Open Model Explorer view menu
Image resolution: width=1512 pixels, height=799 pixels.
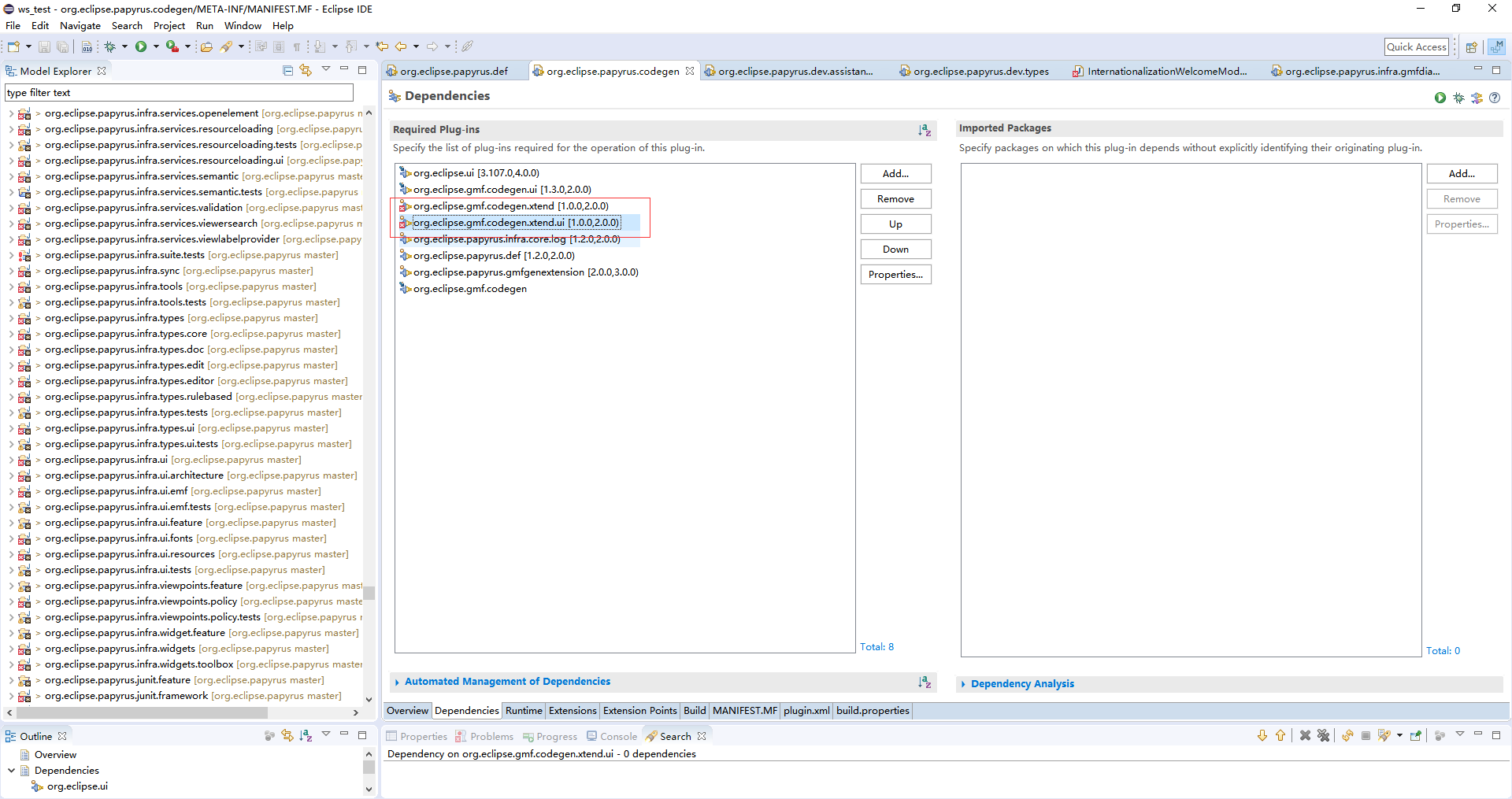point(326,70)
